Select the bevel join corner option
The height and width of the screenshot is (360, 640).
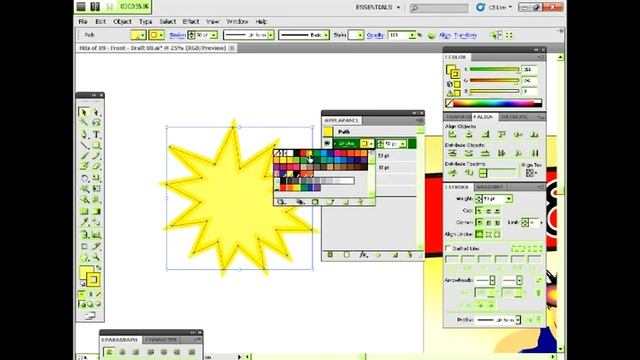497,222
